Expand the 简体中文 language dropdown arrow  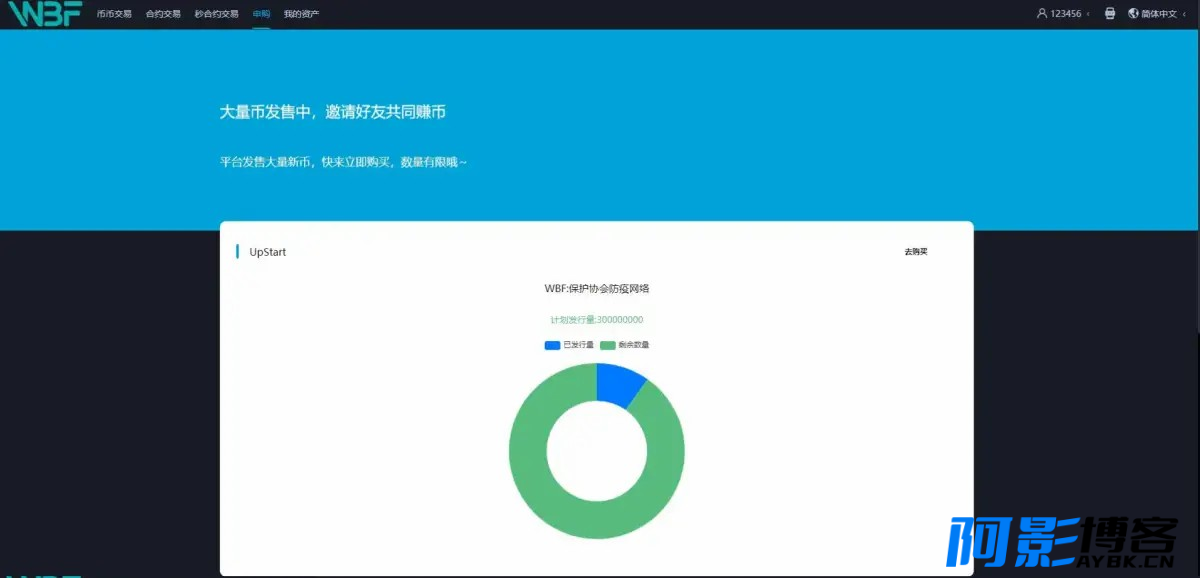1184,14
